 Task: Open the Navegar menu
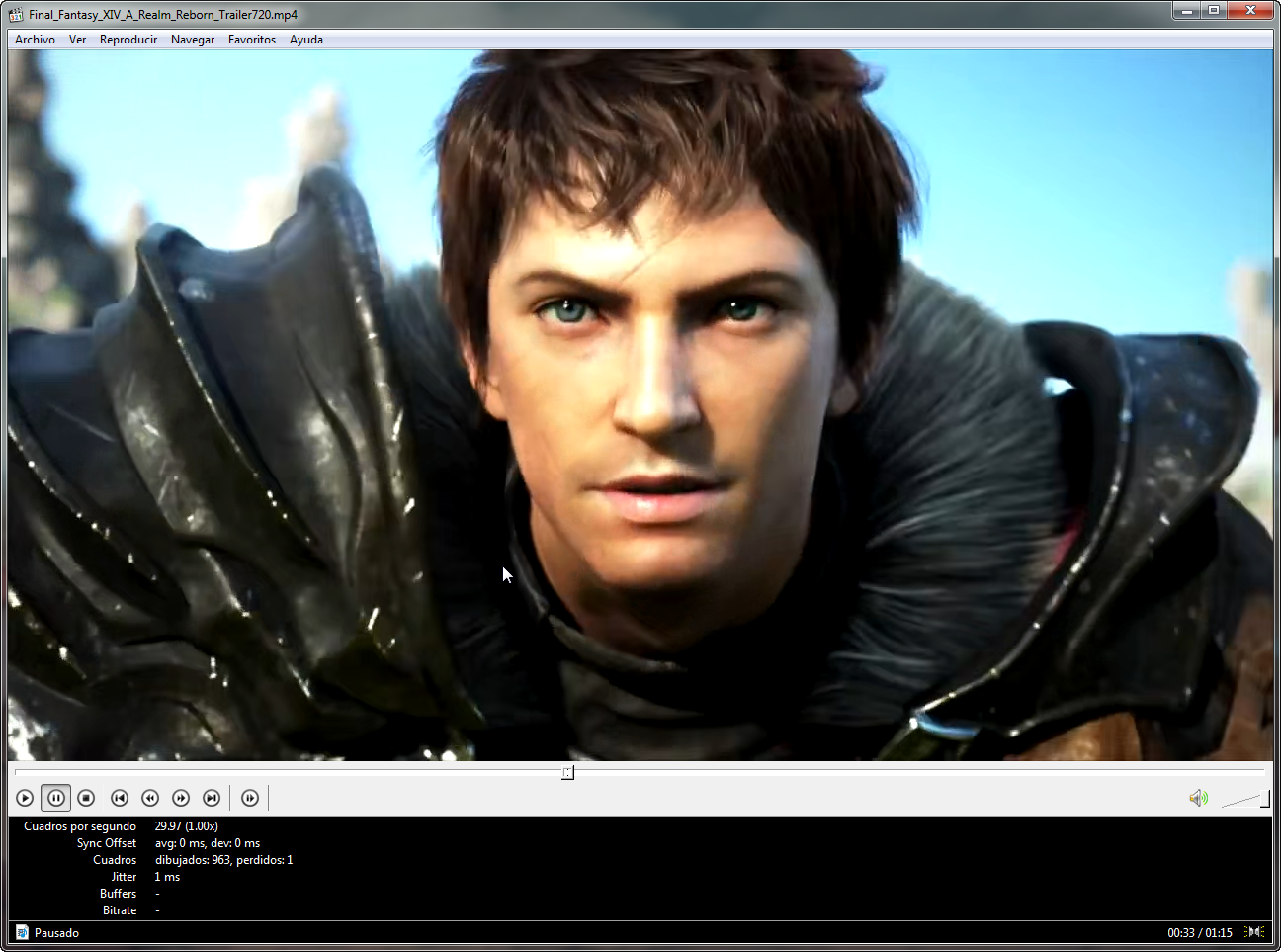[193, 40]
